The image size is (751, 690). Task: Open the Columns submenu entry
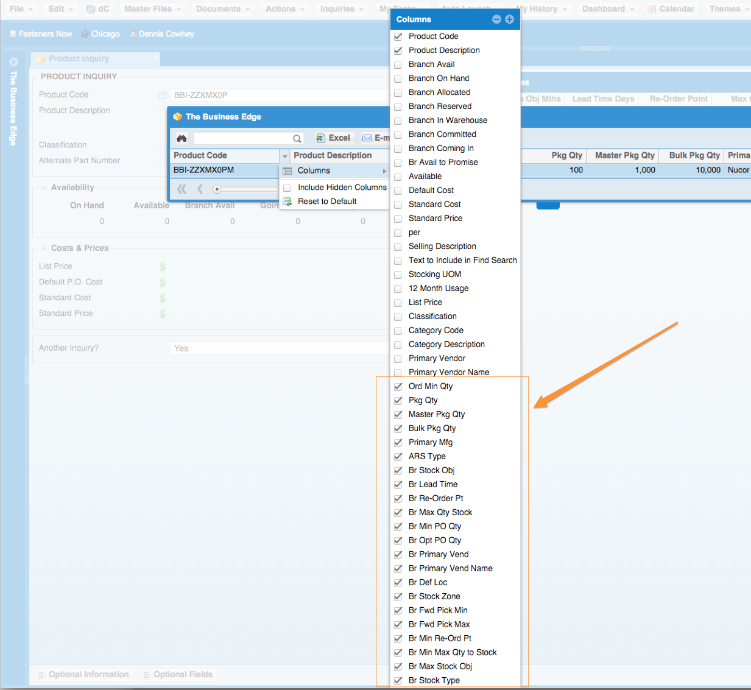(334, 171)
